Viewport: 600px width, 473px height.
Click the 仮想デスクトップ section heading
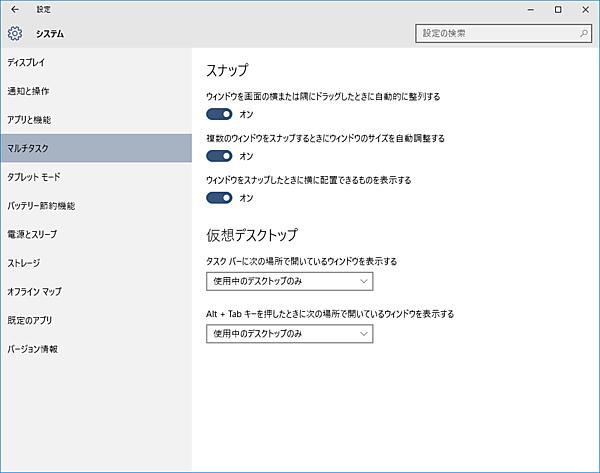[252, 235]
